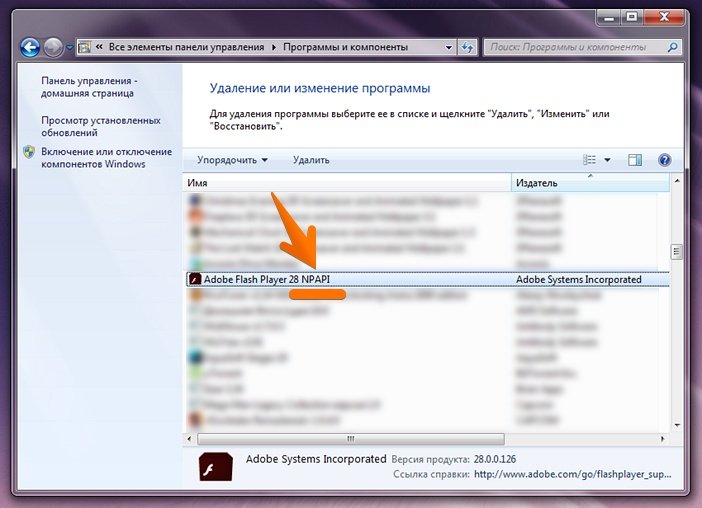Click the change view icon
Image resolution: width=702 pixels, height=508 pixels.
[589, 160]
